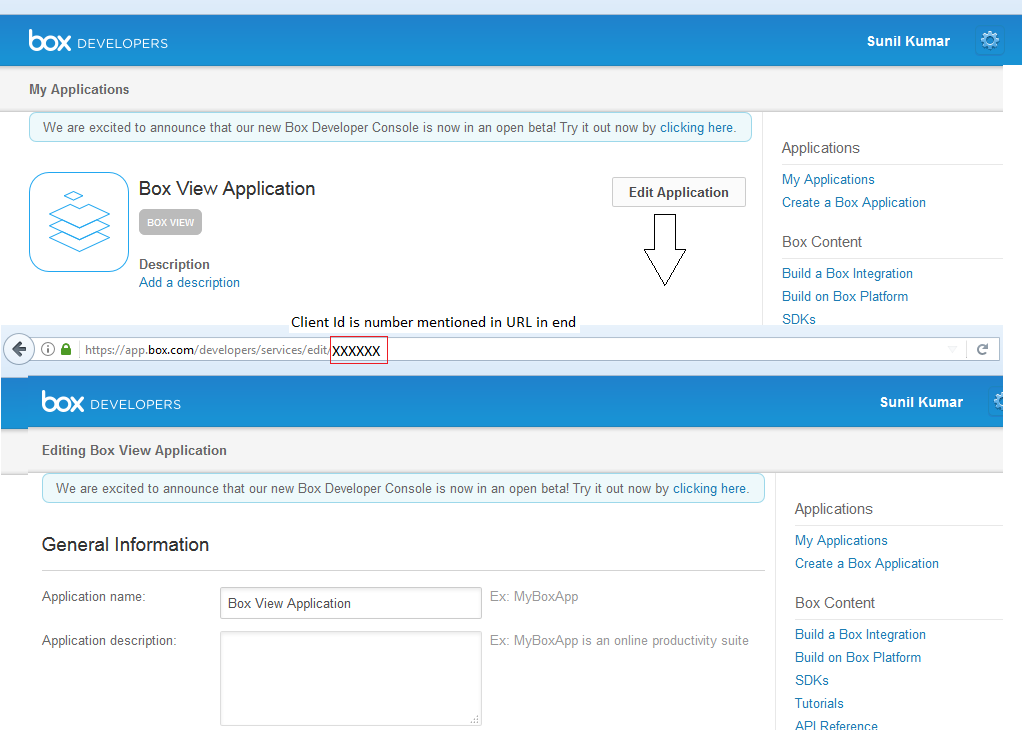
Task: Select the BOX VIEW badge under the application title
Action: (x=169, y=222)
